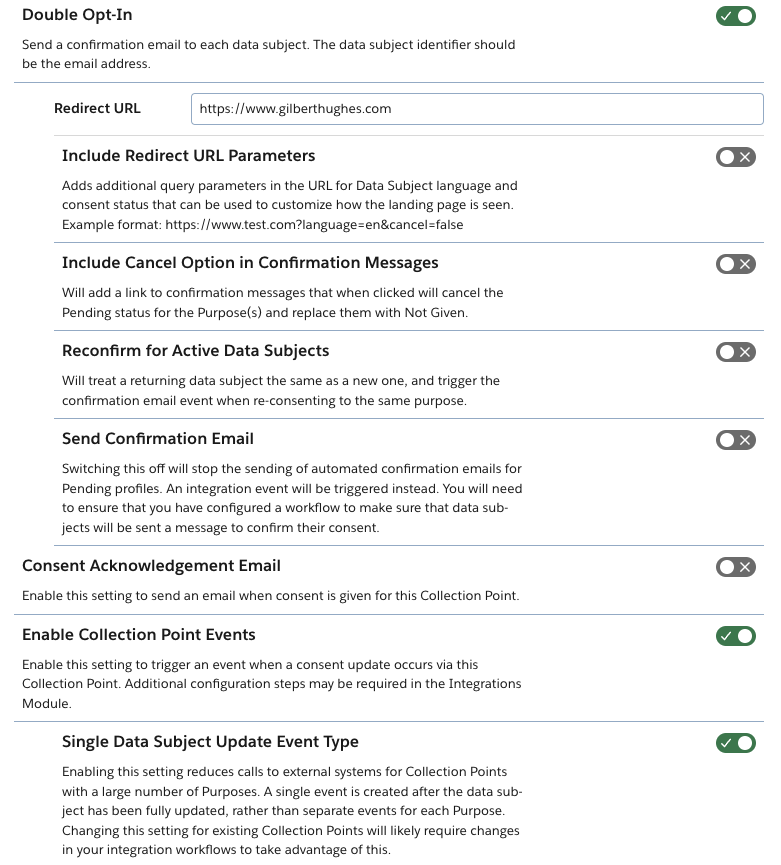This screenshot has width=781, height=865.
Task: Click the "Double Opt-In" heading text
Action: click(x=77, y=15)
